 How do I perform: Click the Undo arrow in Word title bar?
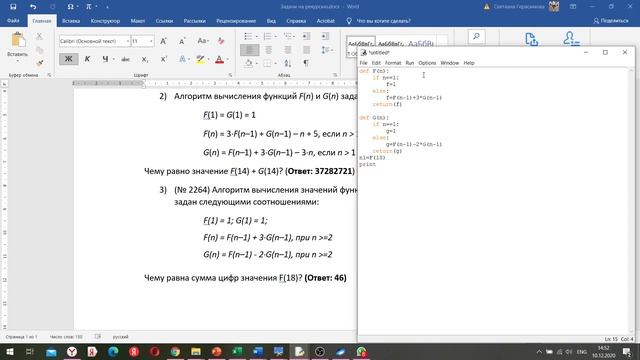coord(33,7)
